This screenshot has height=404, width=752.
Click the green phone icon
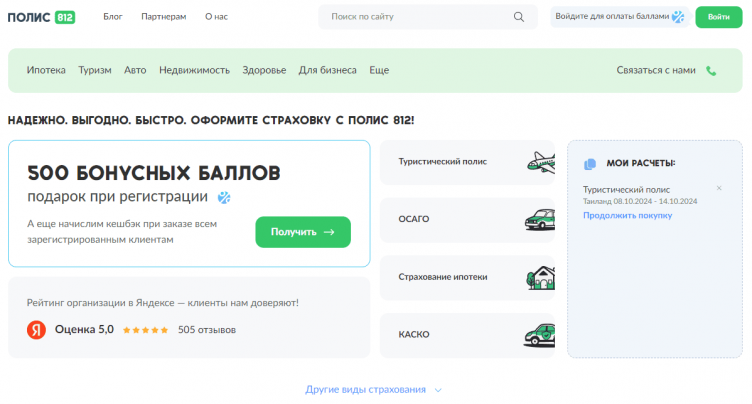pyautogui.click(x=711, y=71)
